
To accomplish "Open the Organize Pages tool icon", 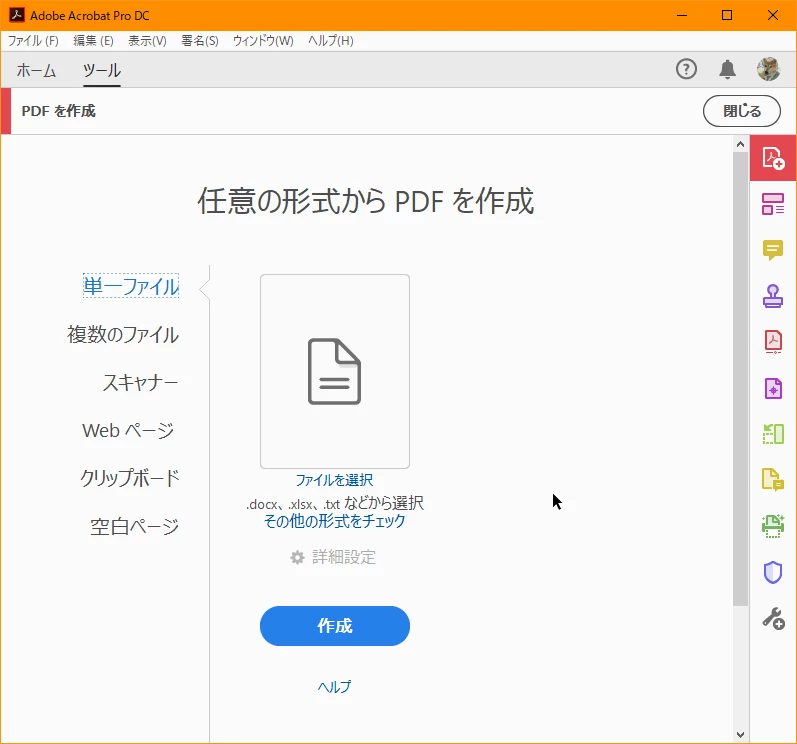I will click(773, 204).
